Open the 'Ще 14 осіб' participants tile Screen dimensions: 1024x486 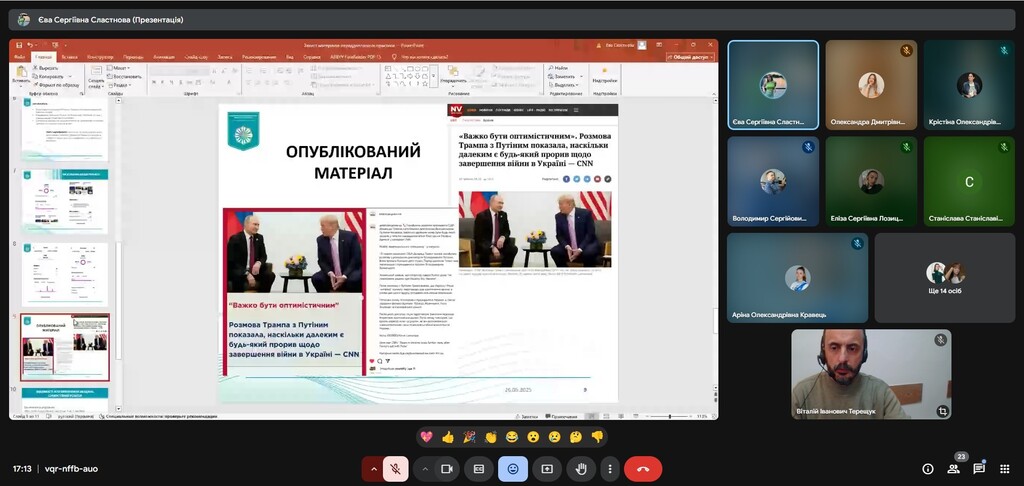coord(945,278)
